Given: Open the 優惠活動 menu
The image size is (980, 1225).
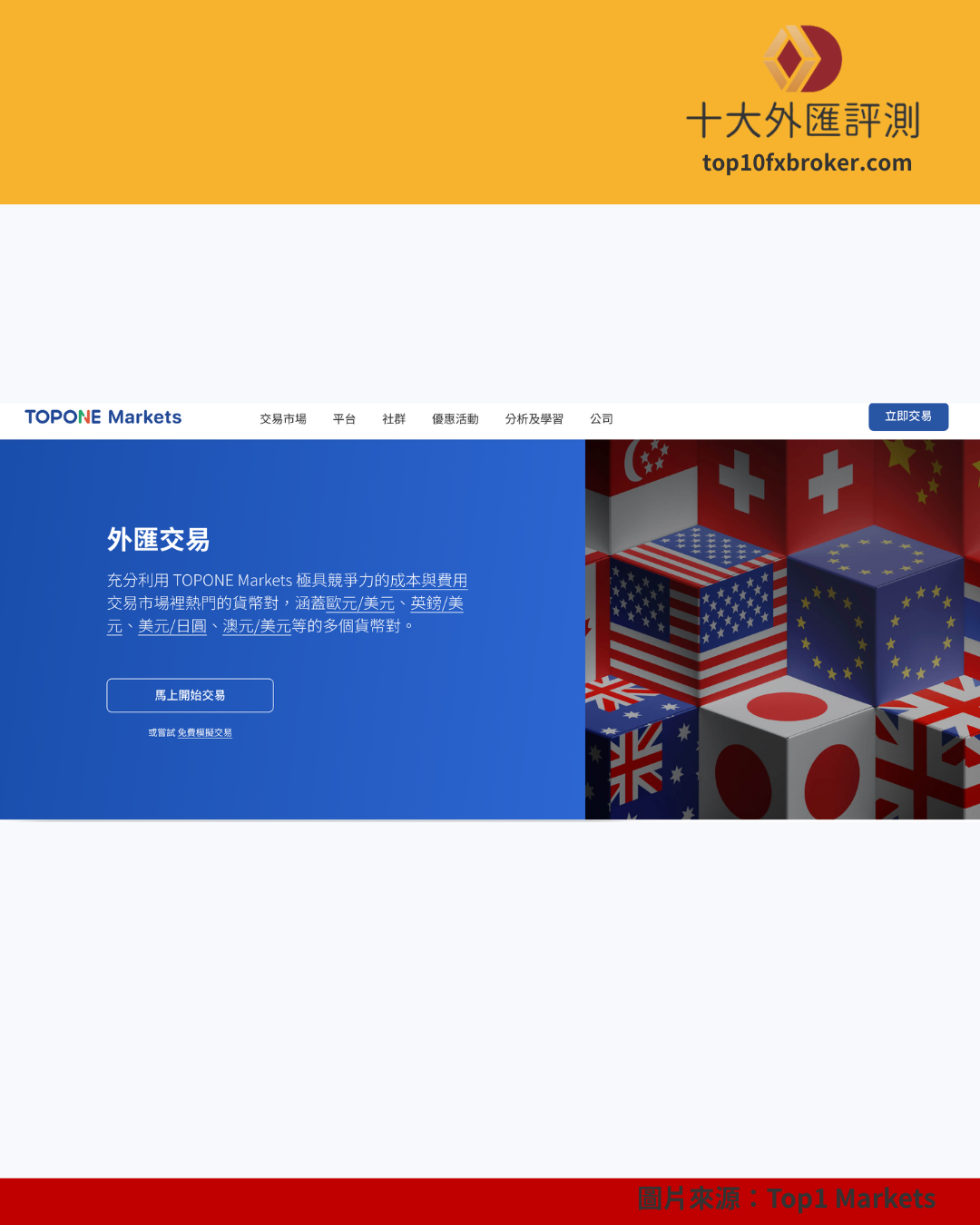Looking at the screenshot, I should coord(456,419).
